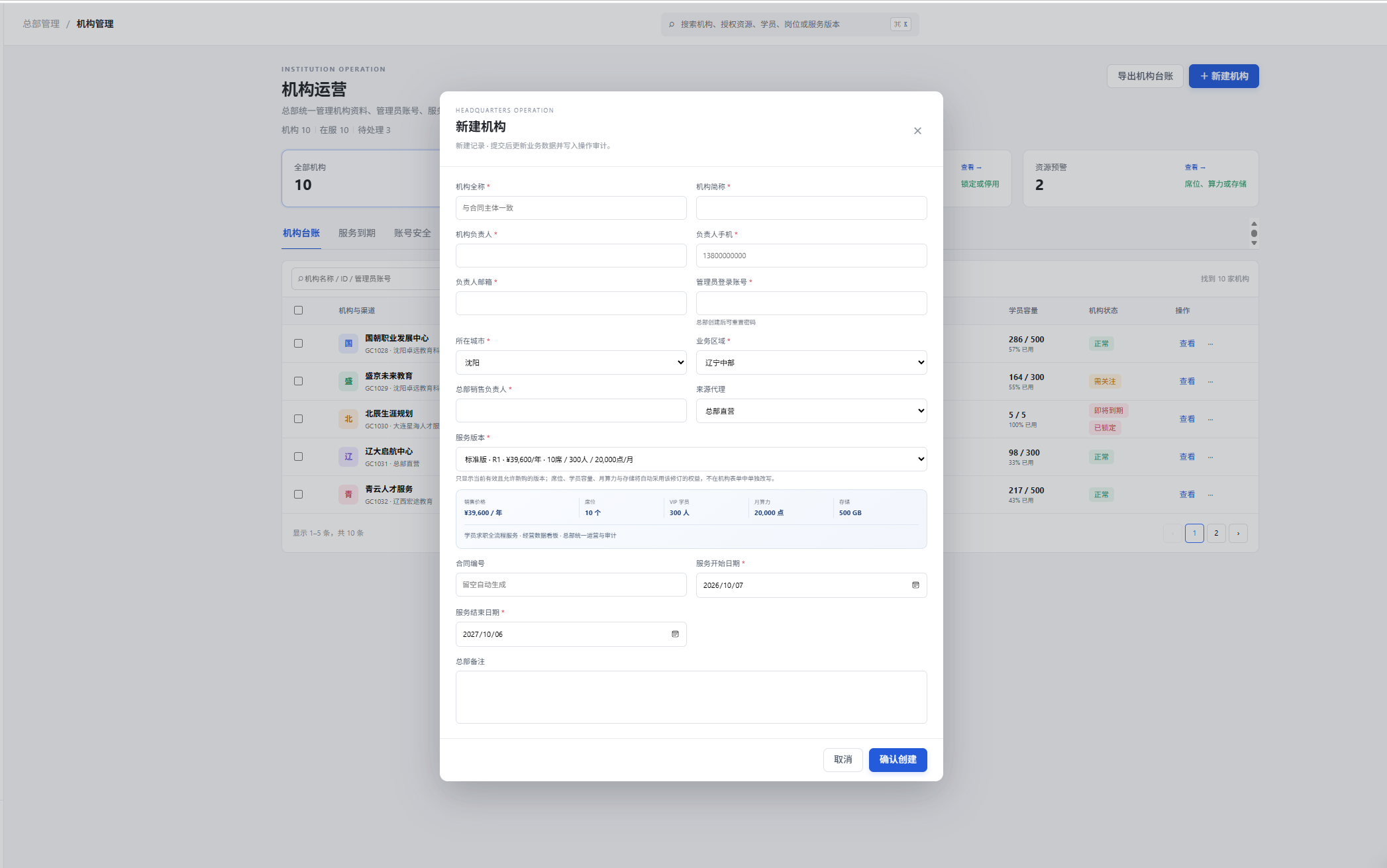Screen dimensions: 1387x868
Task: Click the 确认创建 button
Action: (898, 760)
